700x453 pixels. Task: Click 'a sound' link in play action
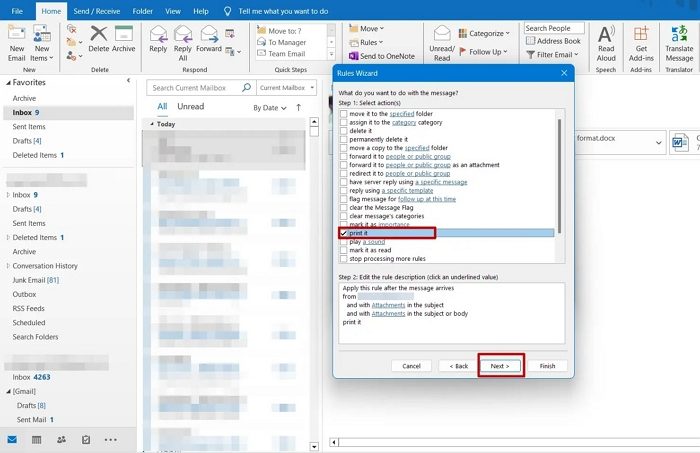coord(374,242)
